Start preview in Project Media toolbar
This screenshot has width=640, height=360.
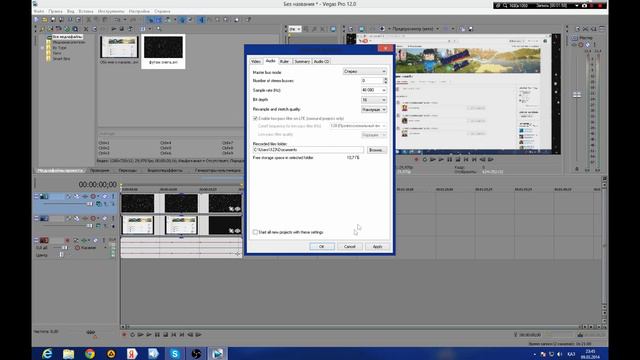114,29
